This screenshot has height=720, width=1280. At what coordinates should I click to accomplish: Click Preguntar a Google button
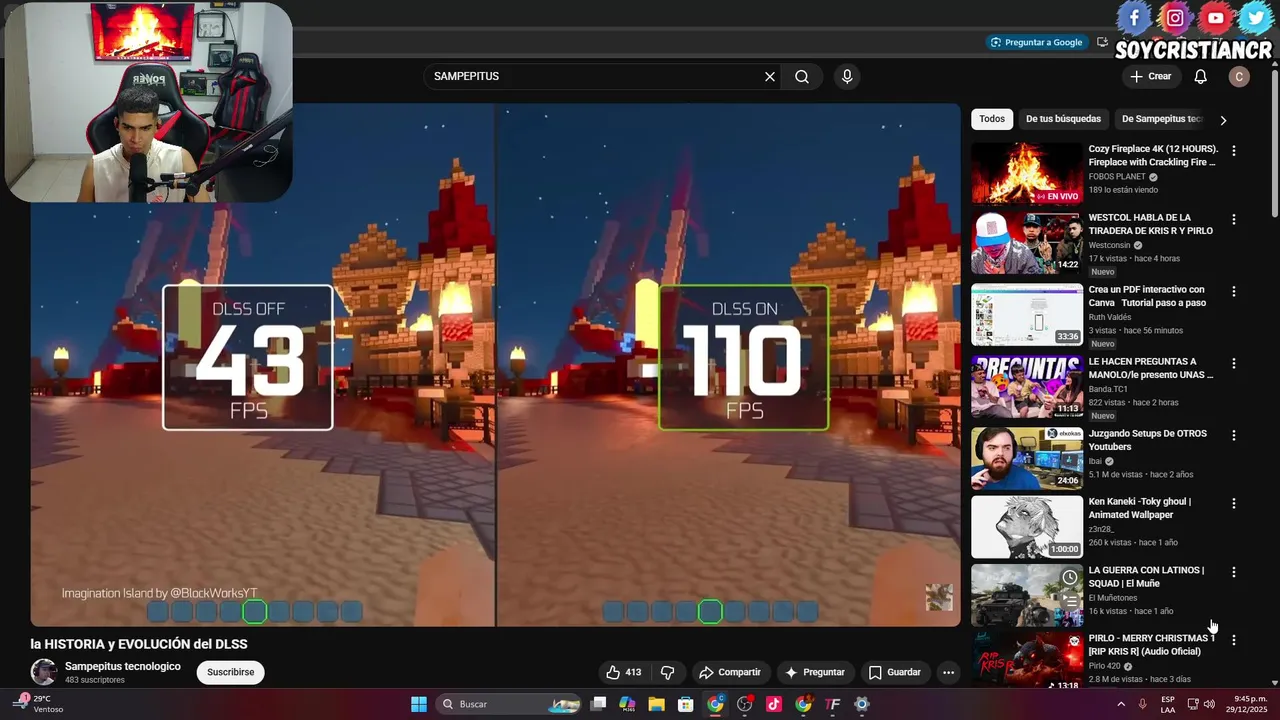[x=1036, y=42]
